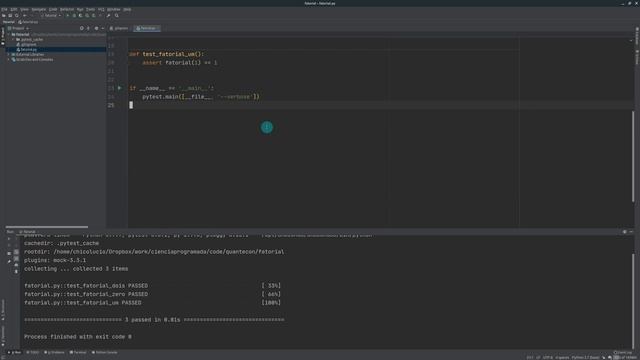Click the Project panel gear icon
The height and width of the screenshot is (360, 640).
point(96,28)
